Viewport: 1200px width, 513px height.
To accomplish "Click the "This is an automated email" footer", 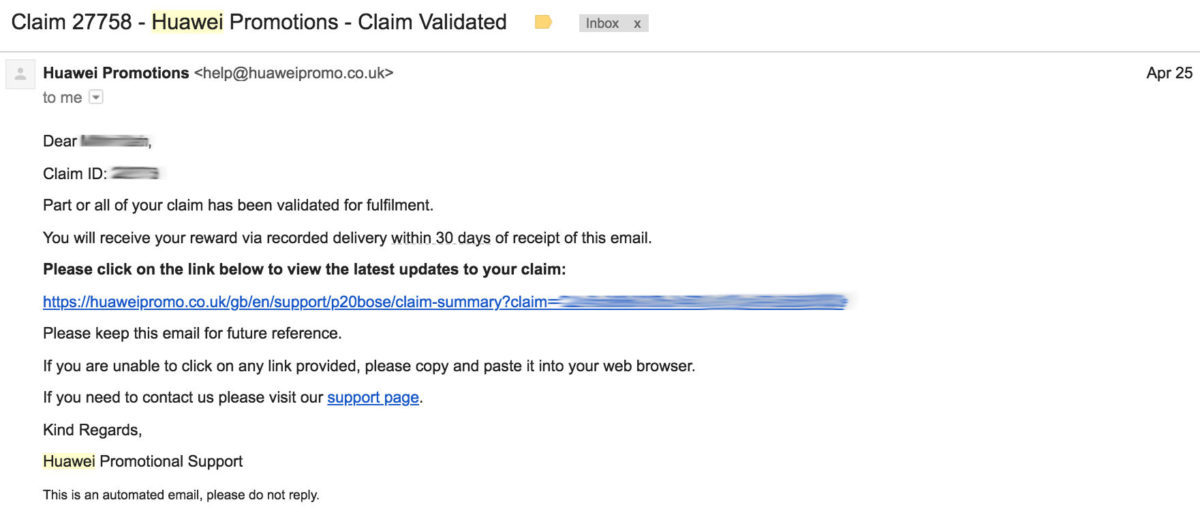I will [181, 494].
